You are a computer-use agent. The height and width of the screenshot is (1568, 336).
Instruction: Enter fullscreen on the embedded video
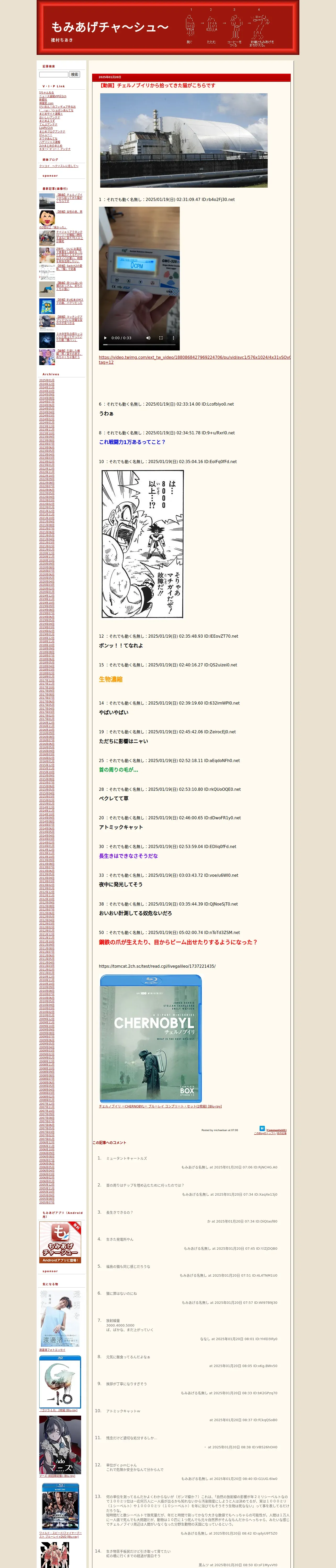161,338
